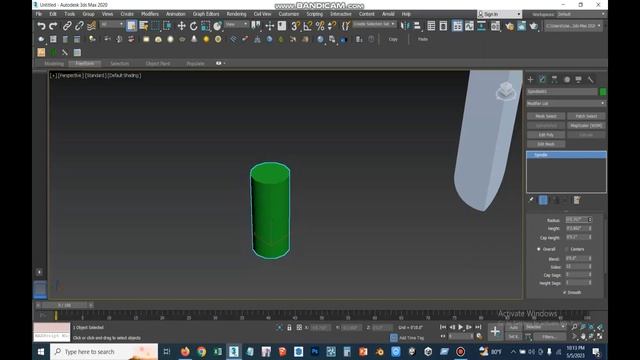Select the Spindle entry in modifier stack
The width and height of the screenshot is (640, 360).
(x=566, y=155)
